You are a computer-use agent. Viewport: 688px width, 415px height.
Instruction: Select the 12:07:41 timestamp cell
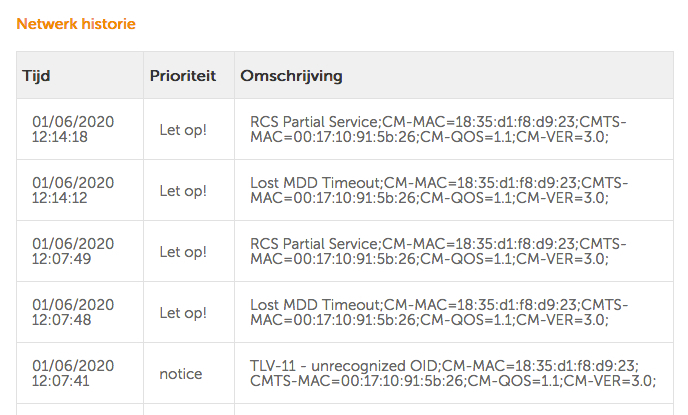pos(72,374)
